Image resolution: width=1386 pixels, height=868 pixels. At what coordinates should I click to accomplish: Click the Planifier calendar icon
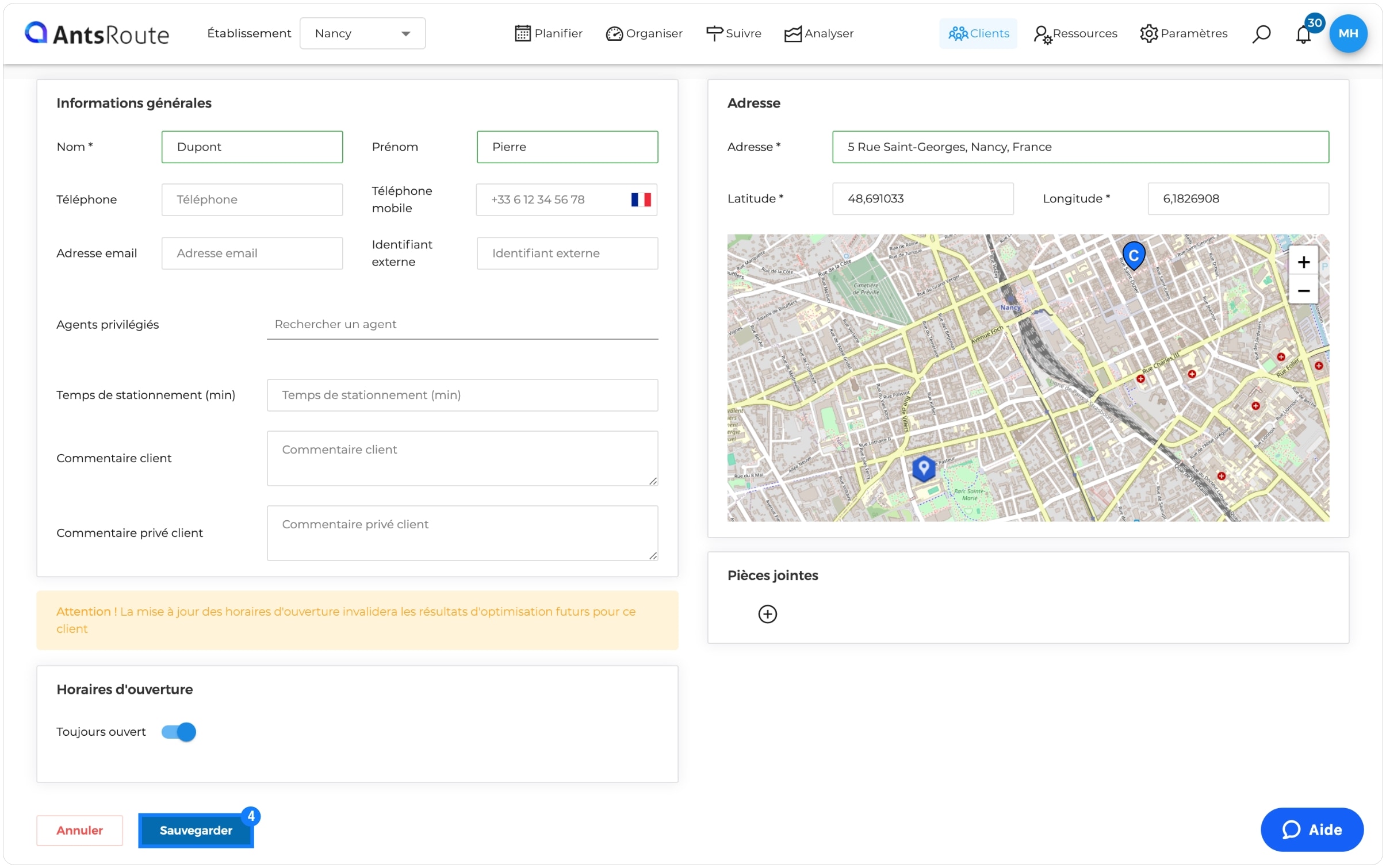pos(522,33)
